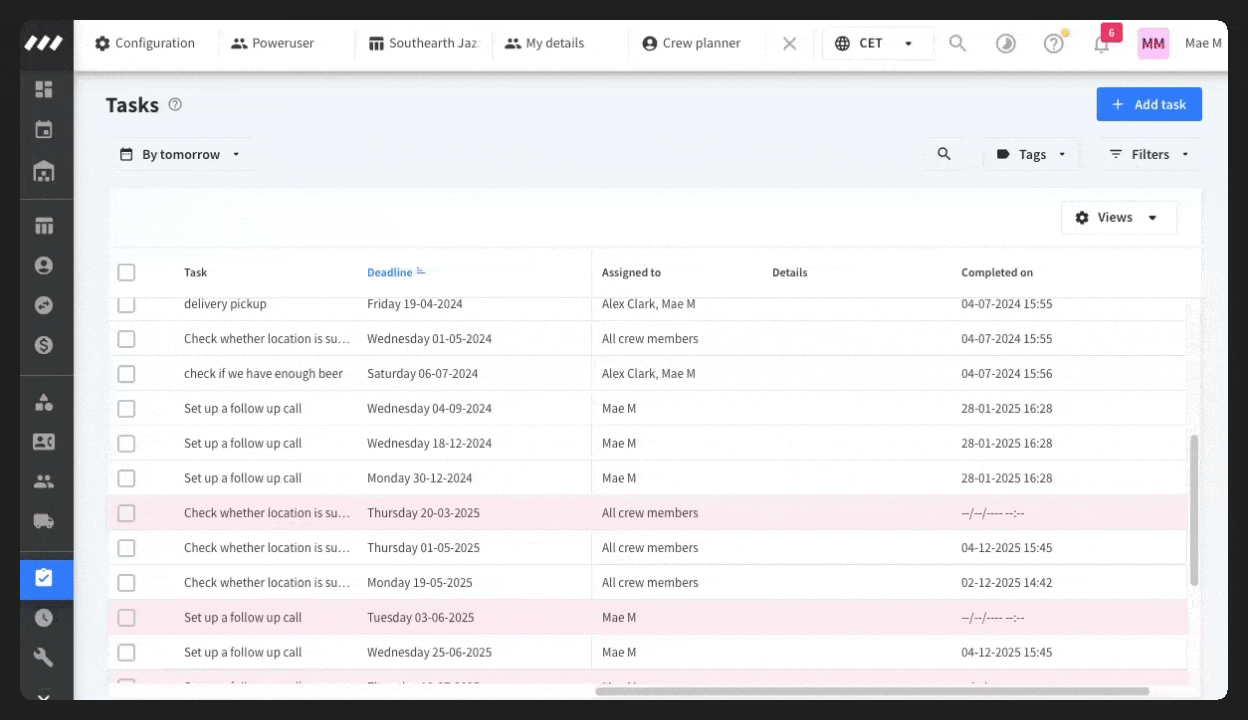Sort by the Deadline column header

(389, 272)
